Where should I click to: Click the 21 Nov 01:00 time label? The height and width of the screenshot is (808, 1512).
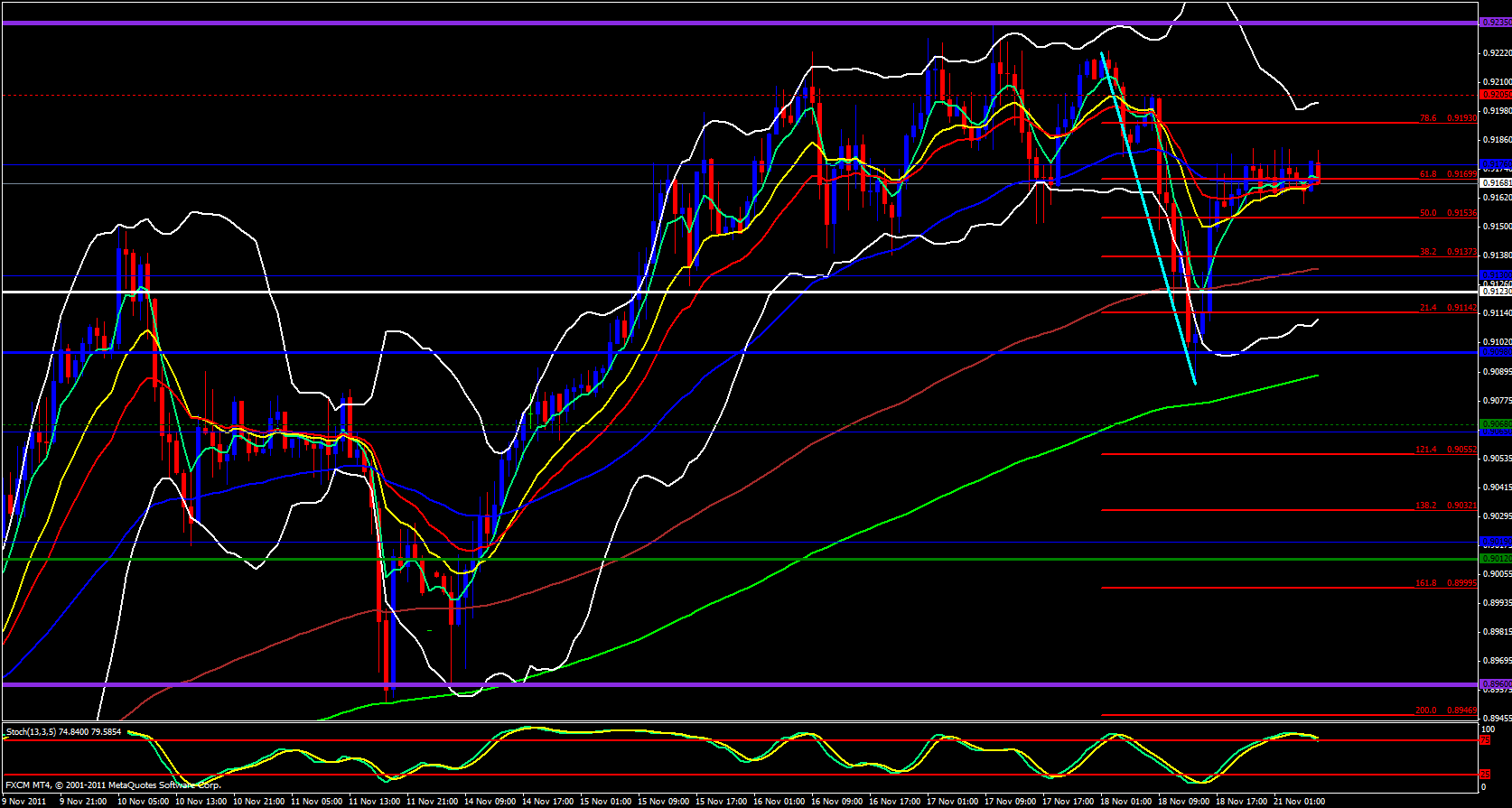click(x=1298, y=801)
